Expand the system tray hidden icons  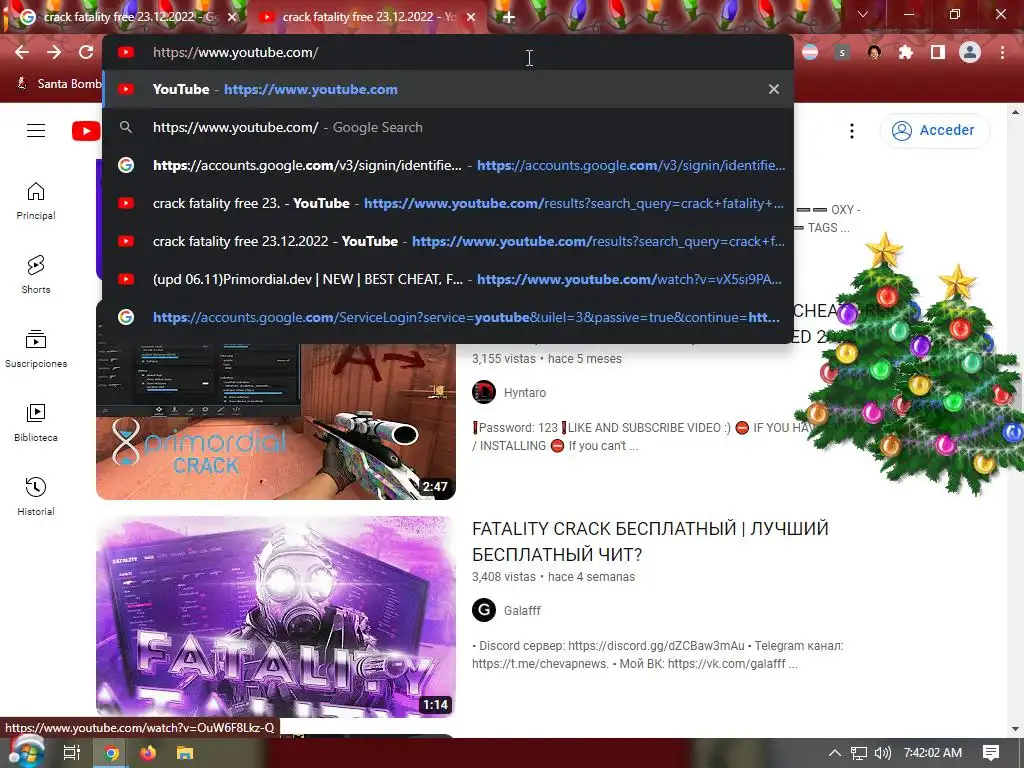pyautogui.click(x=835, y=753)
